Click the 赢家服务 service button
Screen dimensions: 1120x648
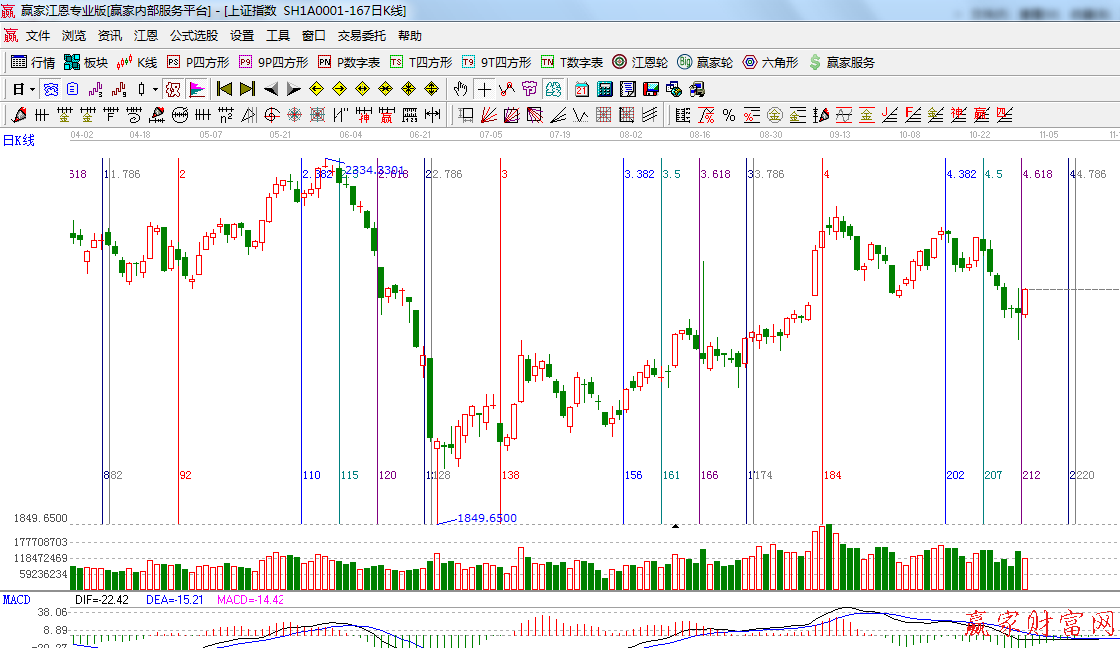(841, 62)
